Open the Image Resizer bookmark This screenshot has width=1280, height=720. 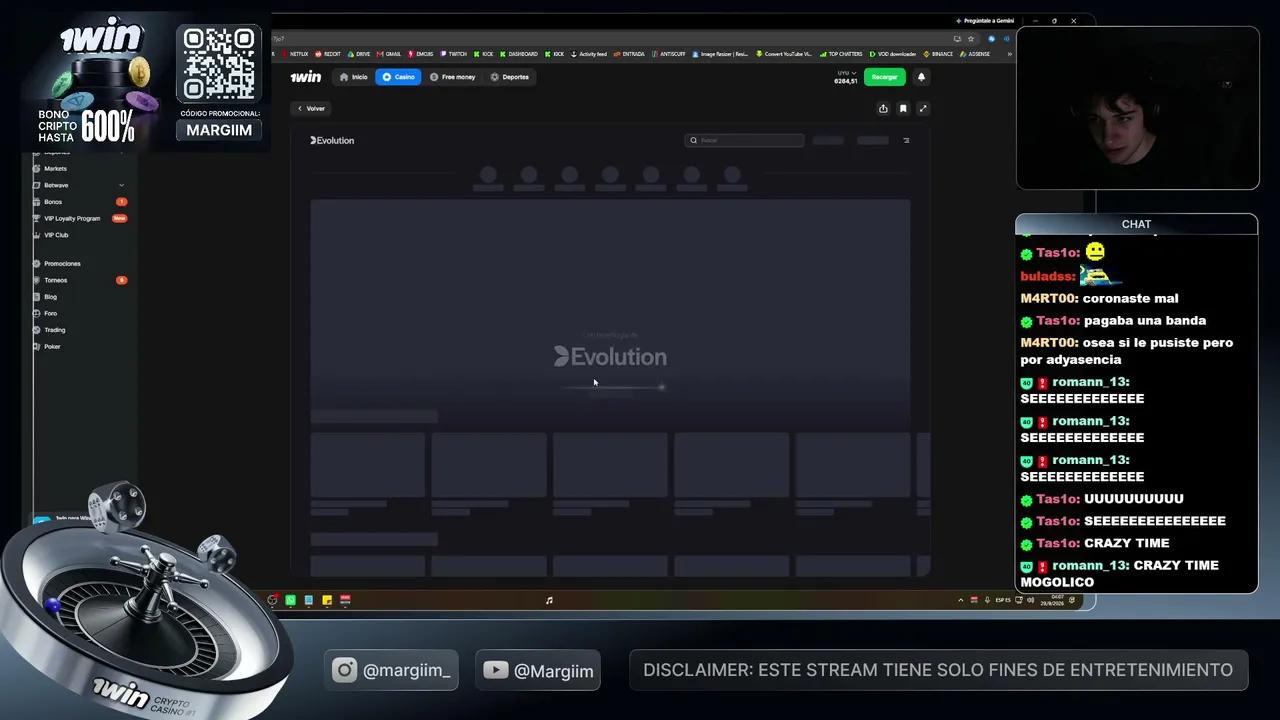pyautogui.click(x=720, y=54)
